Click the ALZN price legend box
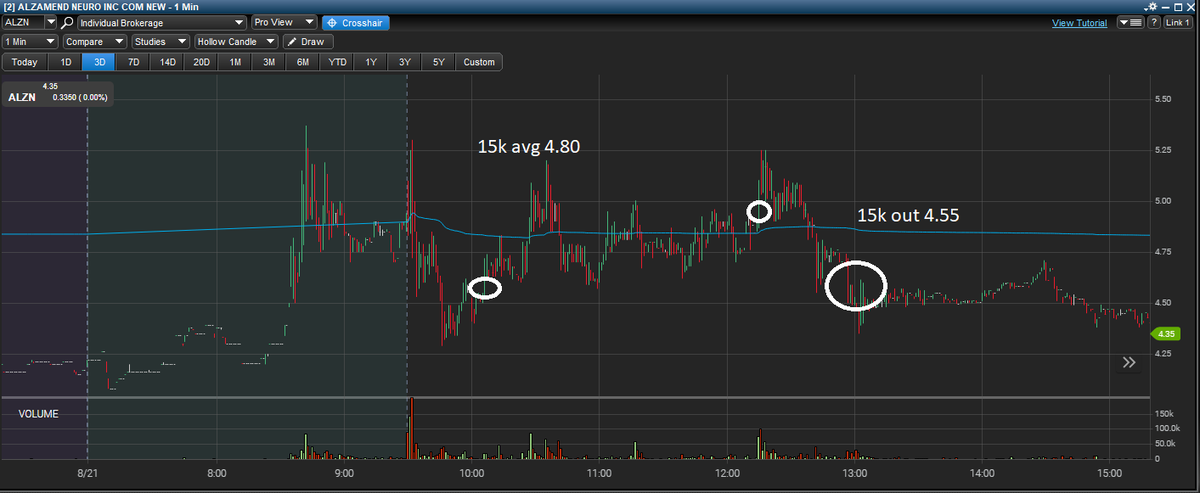The image size is (1200, 493). 60,93
